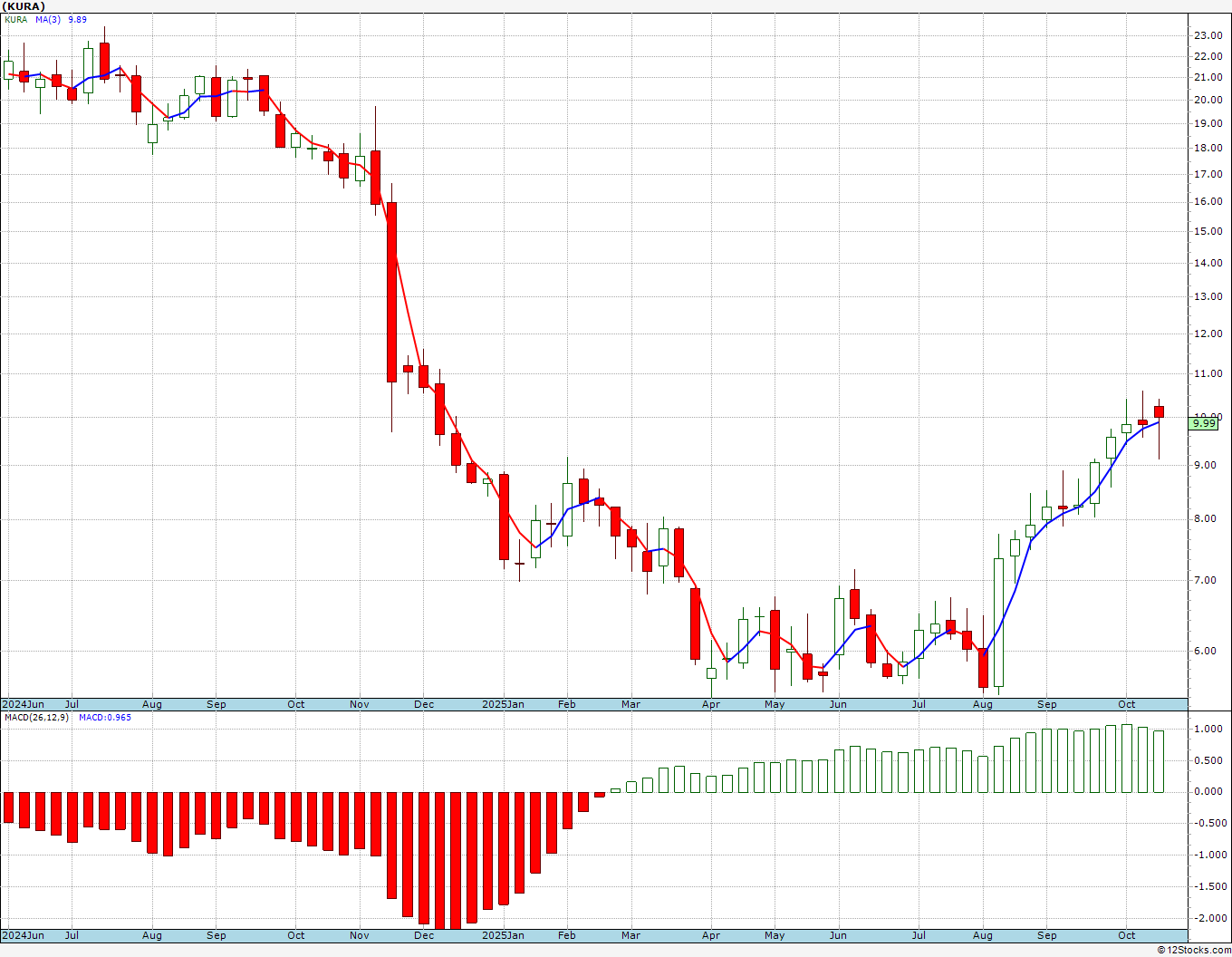Click the 9.00 price axis label
Image resolution: width=1232 pixels, height=957 pixels.
tap(1205, 466)
